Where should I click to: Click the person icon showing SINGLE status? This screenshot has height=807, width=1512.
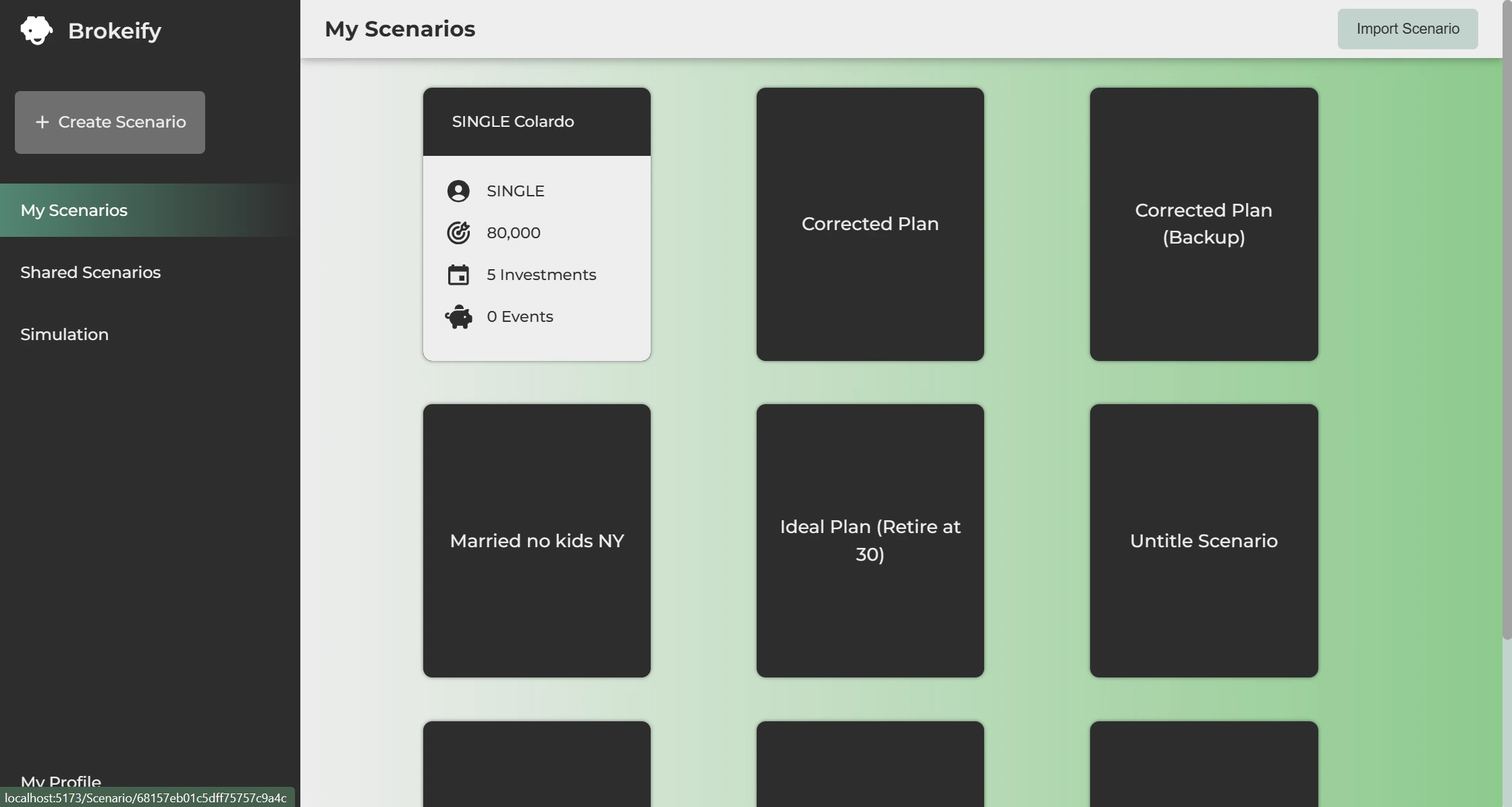458,191
